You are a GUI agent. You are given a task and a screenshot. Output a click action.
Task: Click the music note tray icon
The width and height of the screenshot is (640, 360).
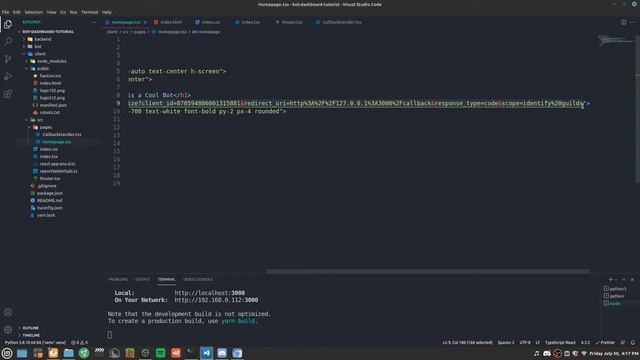[536, 353]
